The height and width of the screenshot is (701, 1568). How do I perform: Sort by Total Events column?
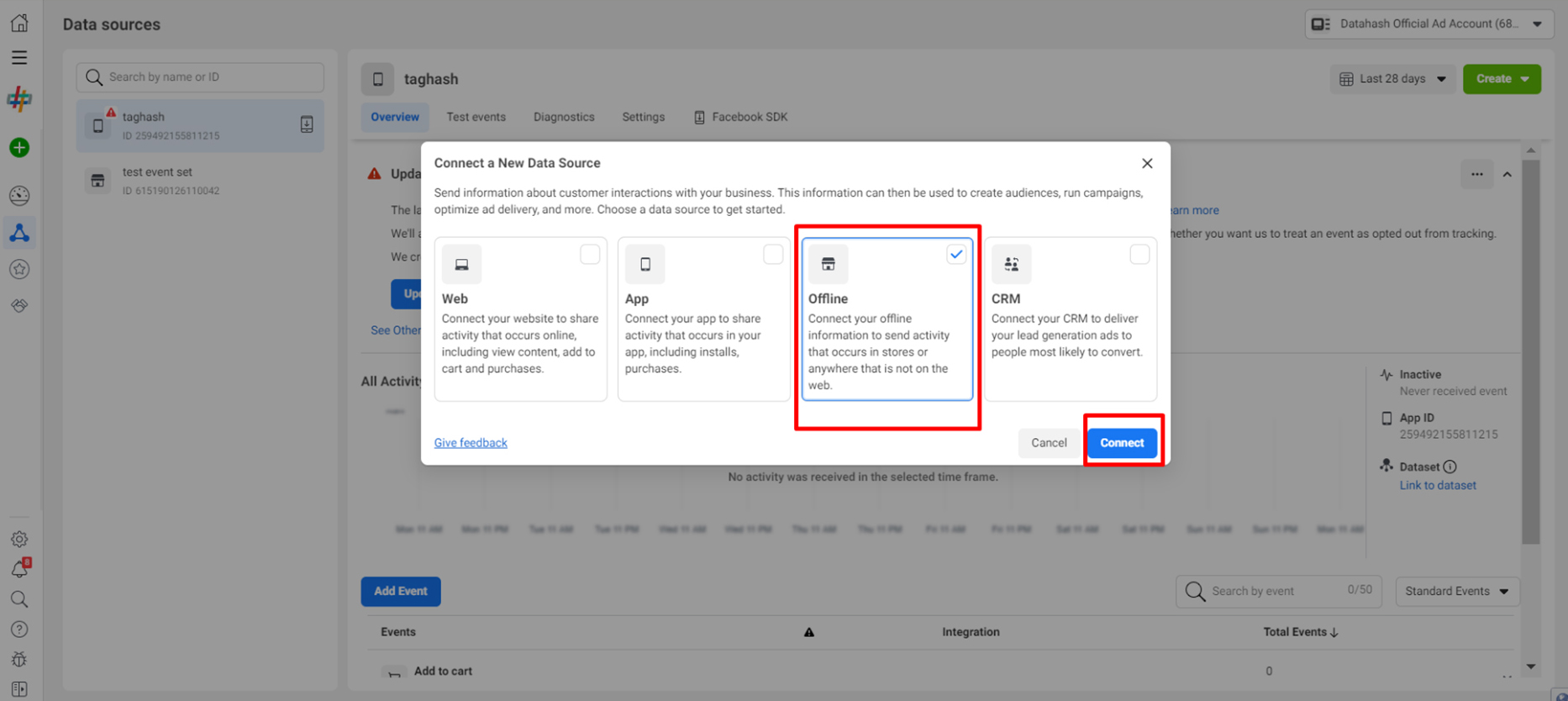(1301, 632)
